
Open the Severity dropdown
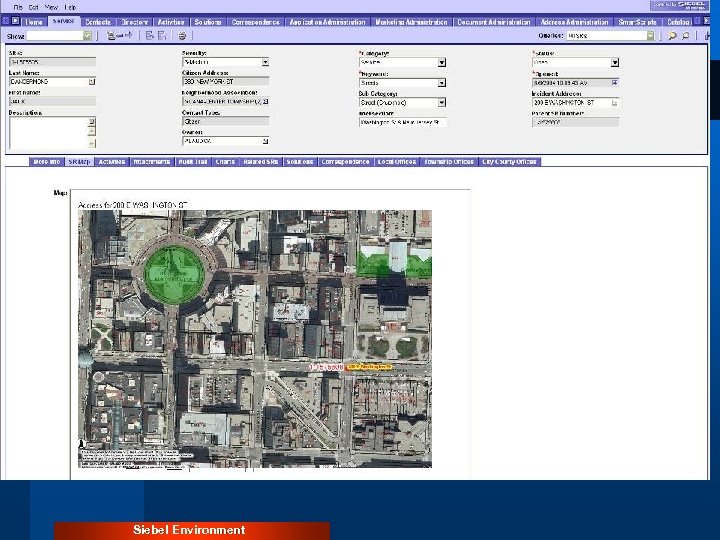click(265, 62)
